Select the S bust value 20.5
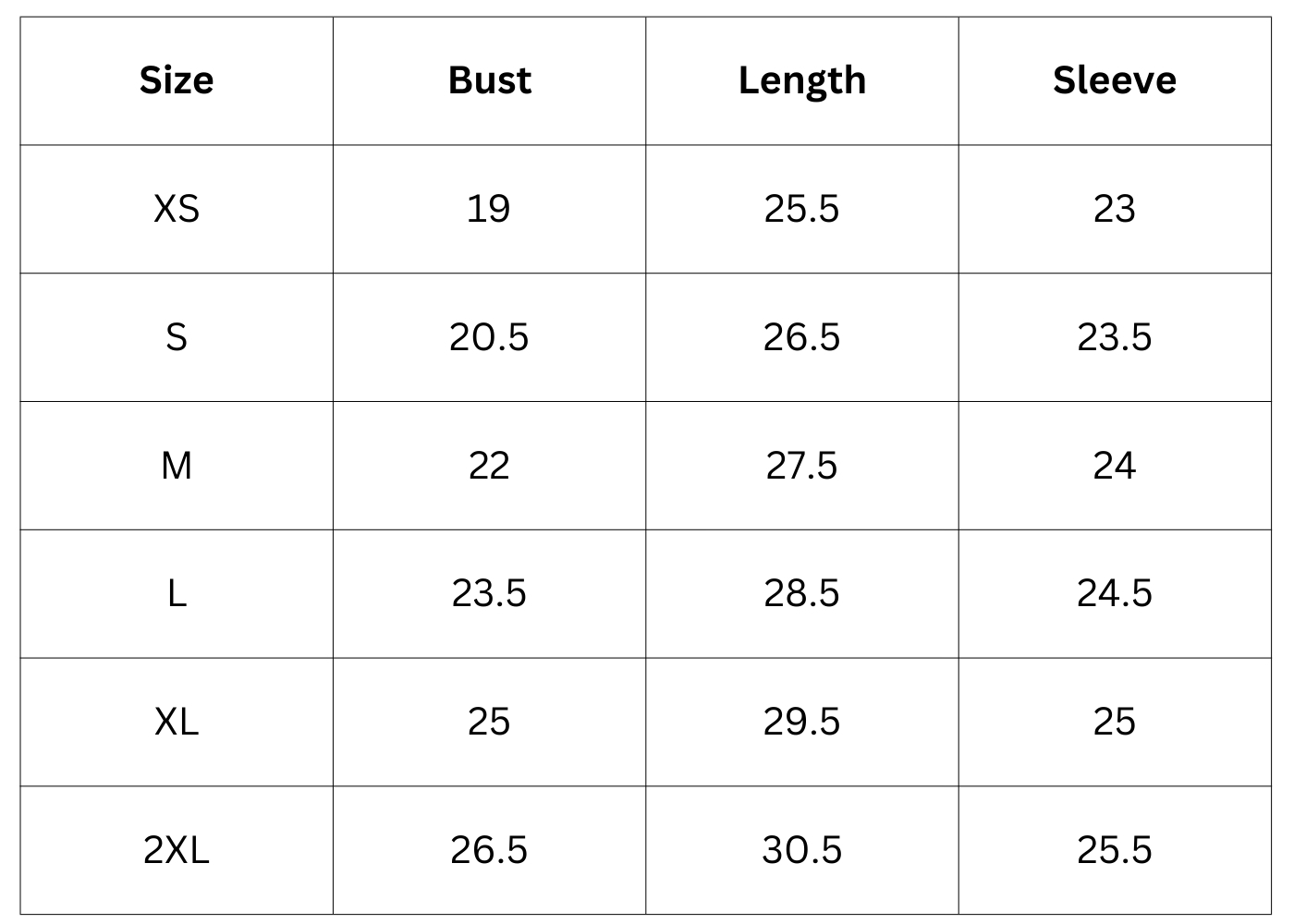This screenshot has width=1294, height=924. (x=489, y=337)
